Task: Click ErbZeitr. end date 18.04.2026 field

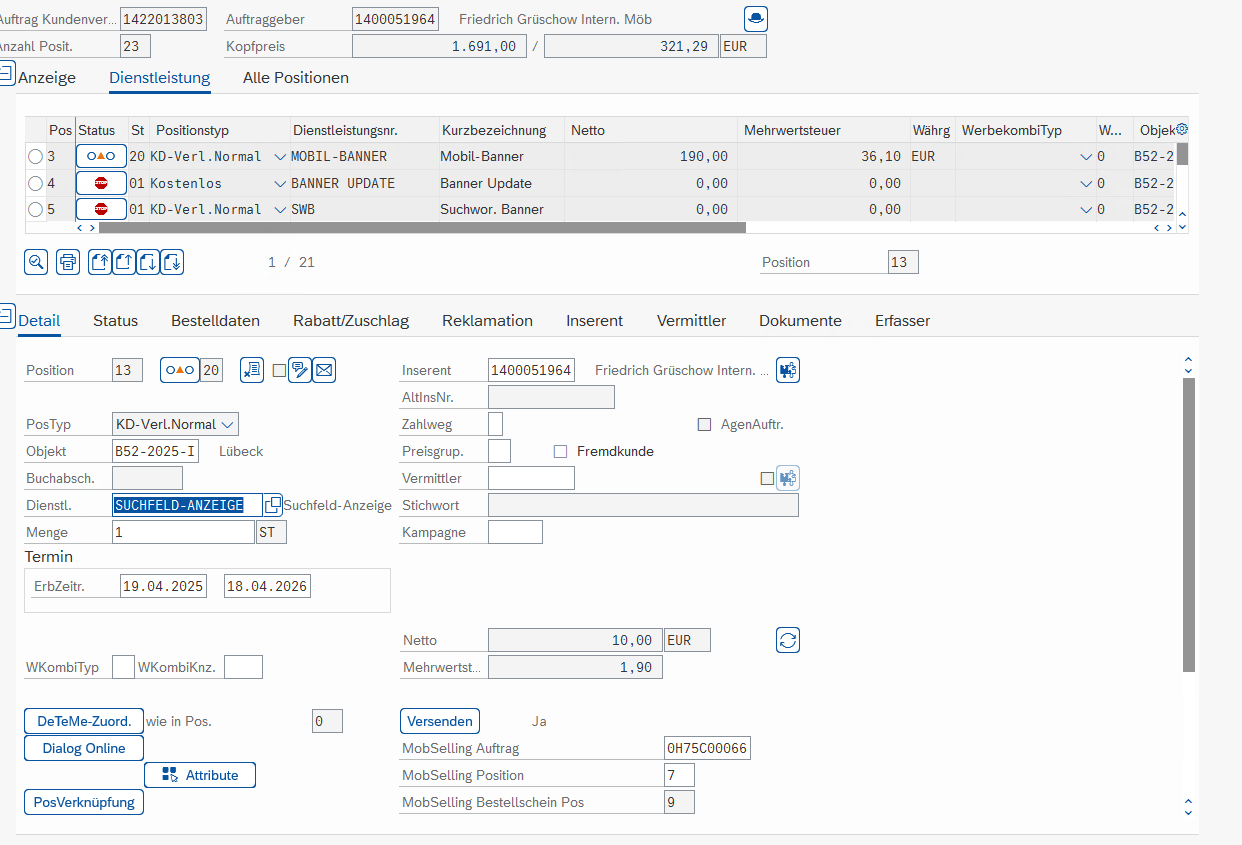Action: pyautogui.click(x=267, y=586)
